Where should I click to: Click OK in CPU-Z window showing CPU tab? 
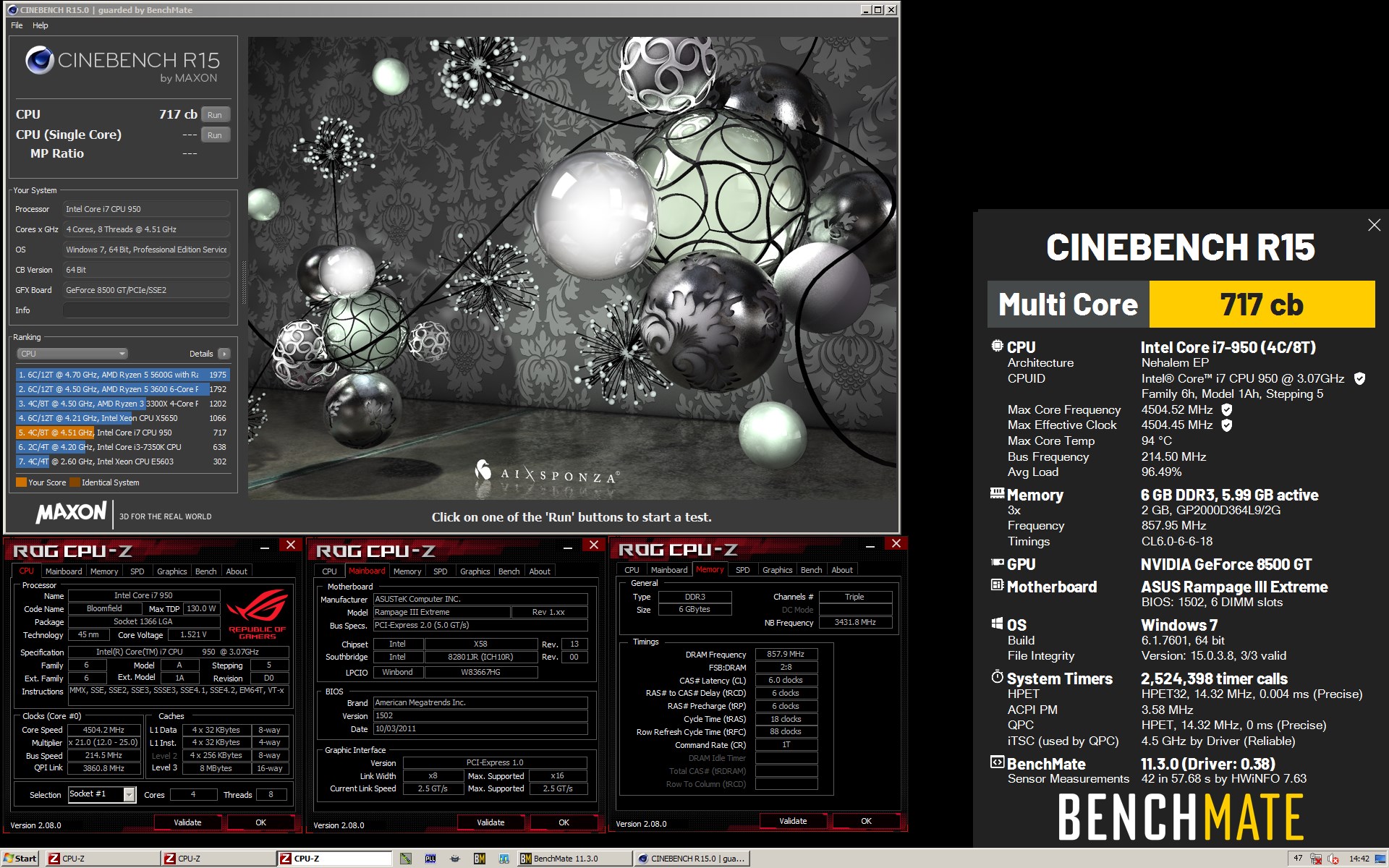(261, 822)
